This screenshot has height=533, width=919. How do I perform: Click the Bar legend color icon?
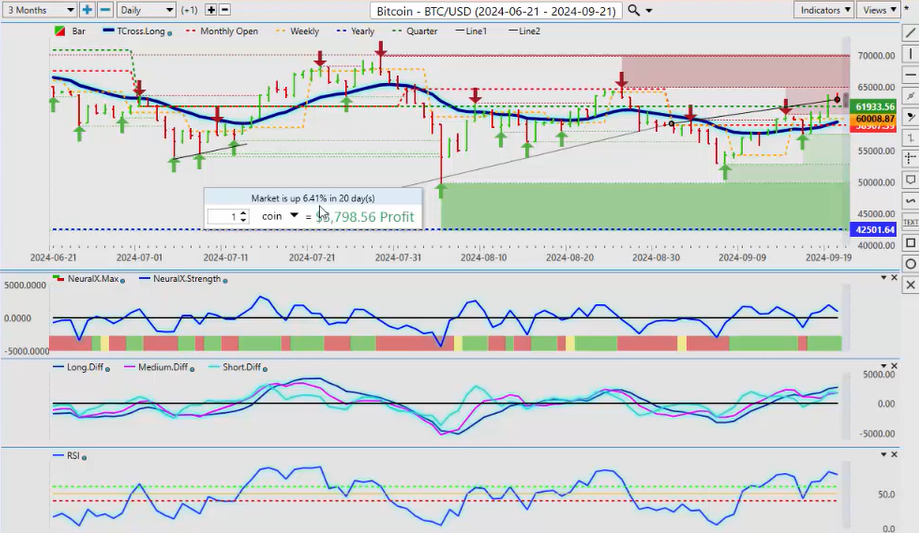coord(59,31)
